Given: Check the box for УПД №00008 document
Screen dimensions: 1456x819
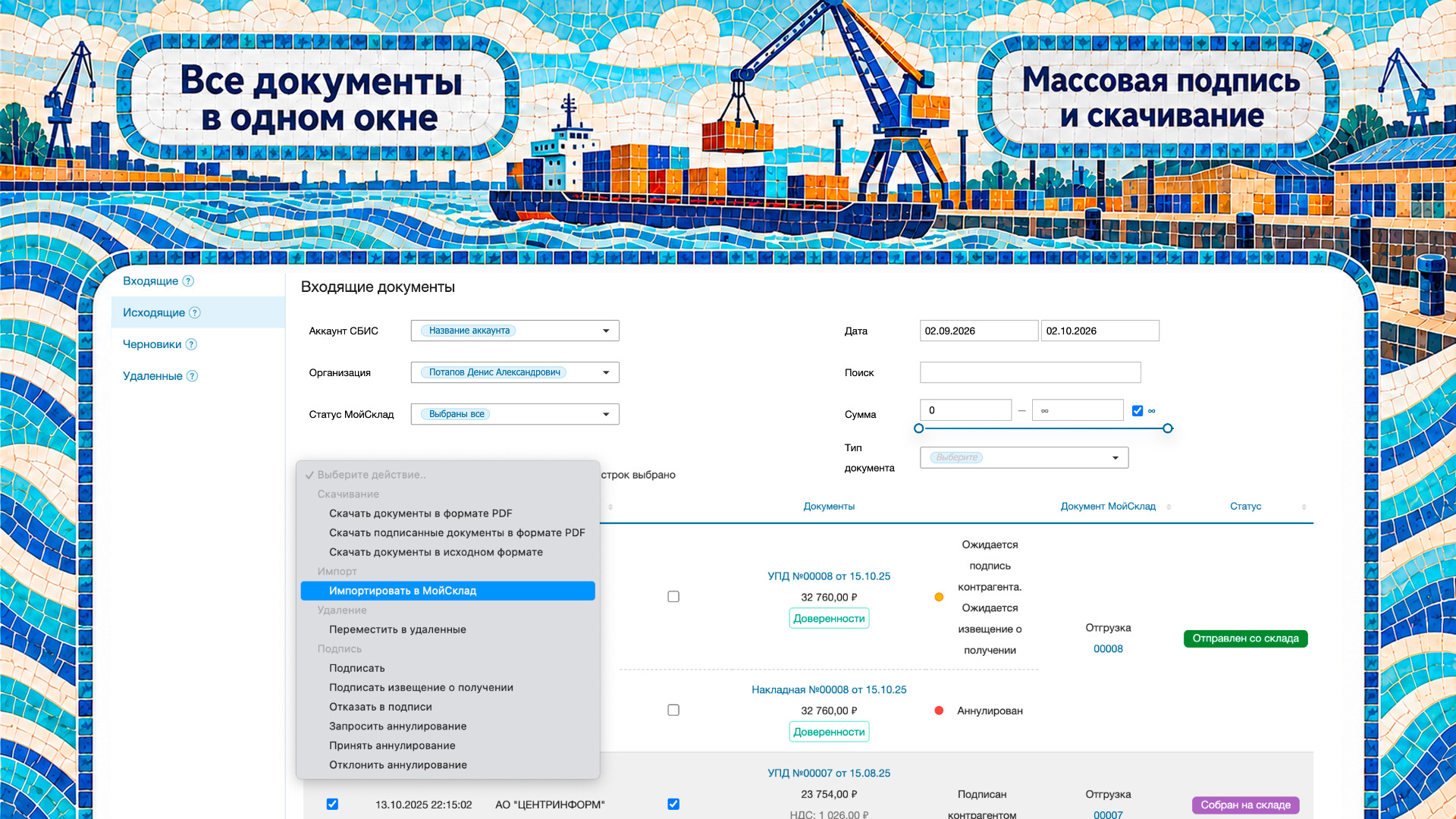Looking at the screenshot, I should (x=673, y=597).
